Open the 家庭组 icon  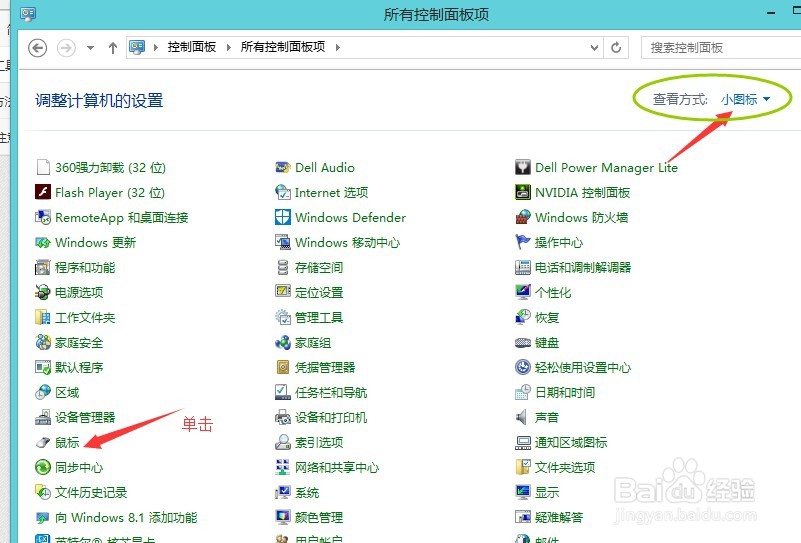[x=282, y=342]
